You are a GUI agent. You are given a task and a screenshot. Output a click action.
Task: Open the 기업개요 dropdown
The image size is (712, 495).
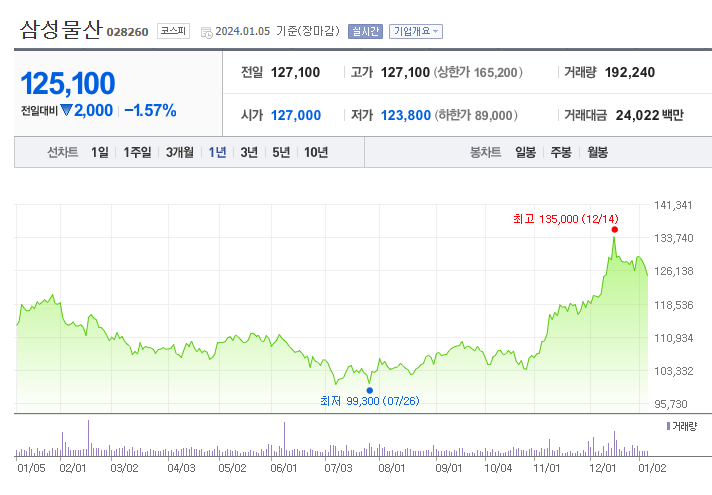415,31
